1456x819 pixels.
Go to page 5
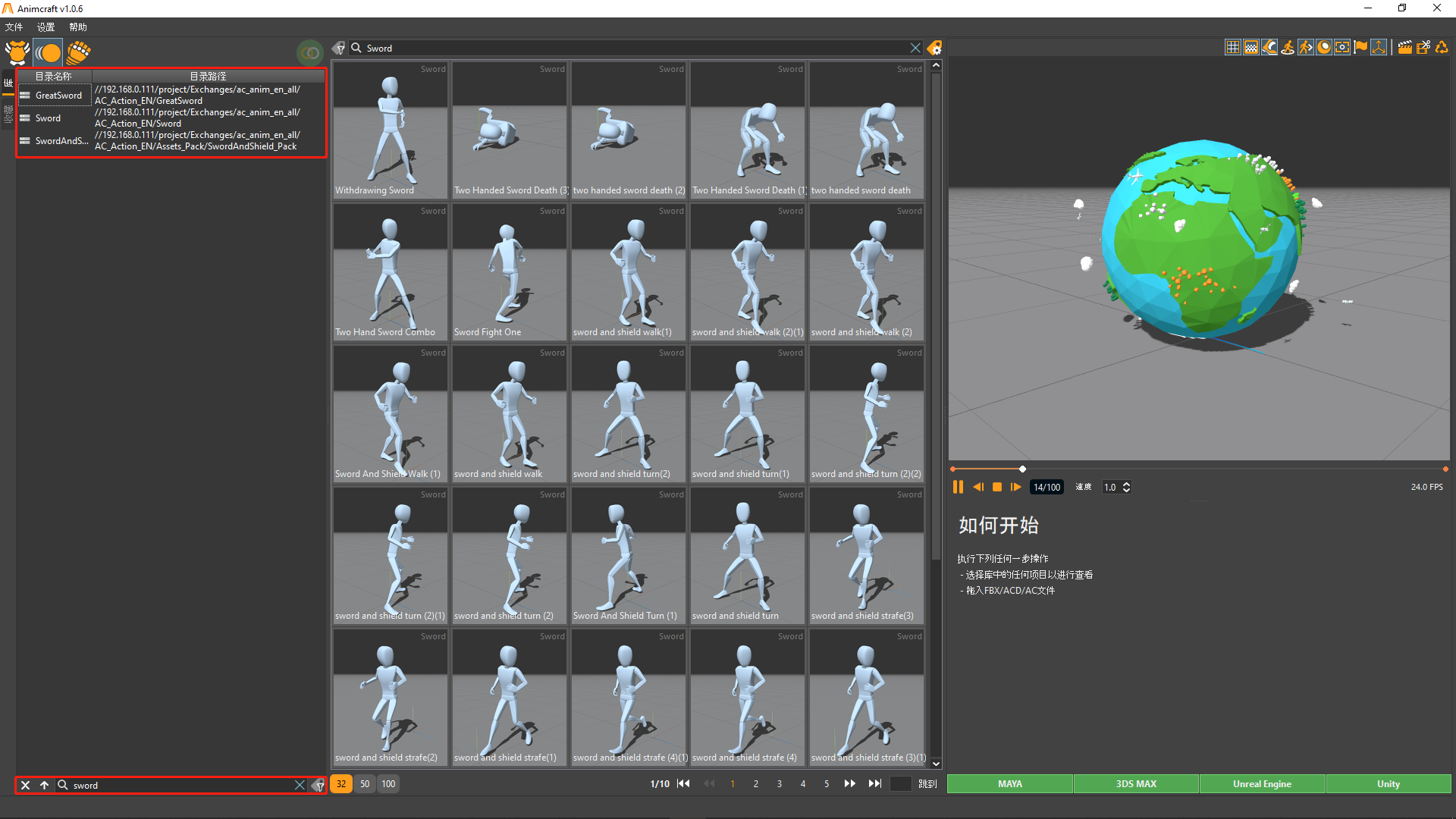[x=827, y=783]
